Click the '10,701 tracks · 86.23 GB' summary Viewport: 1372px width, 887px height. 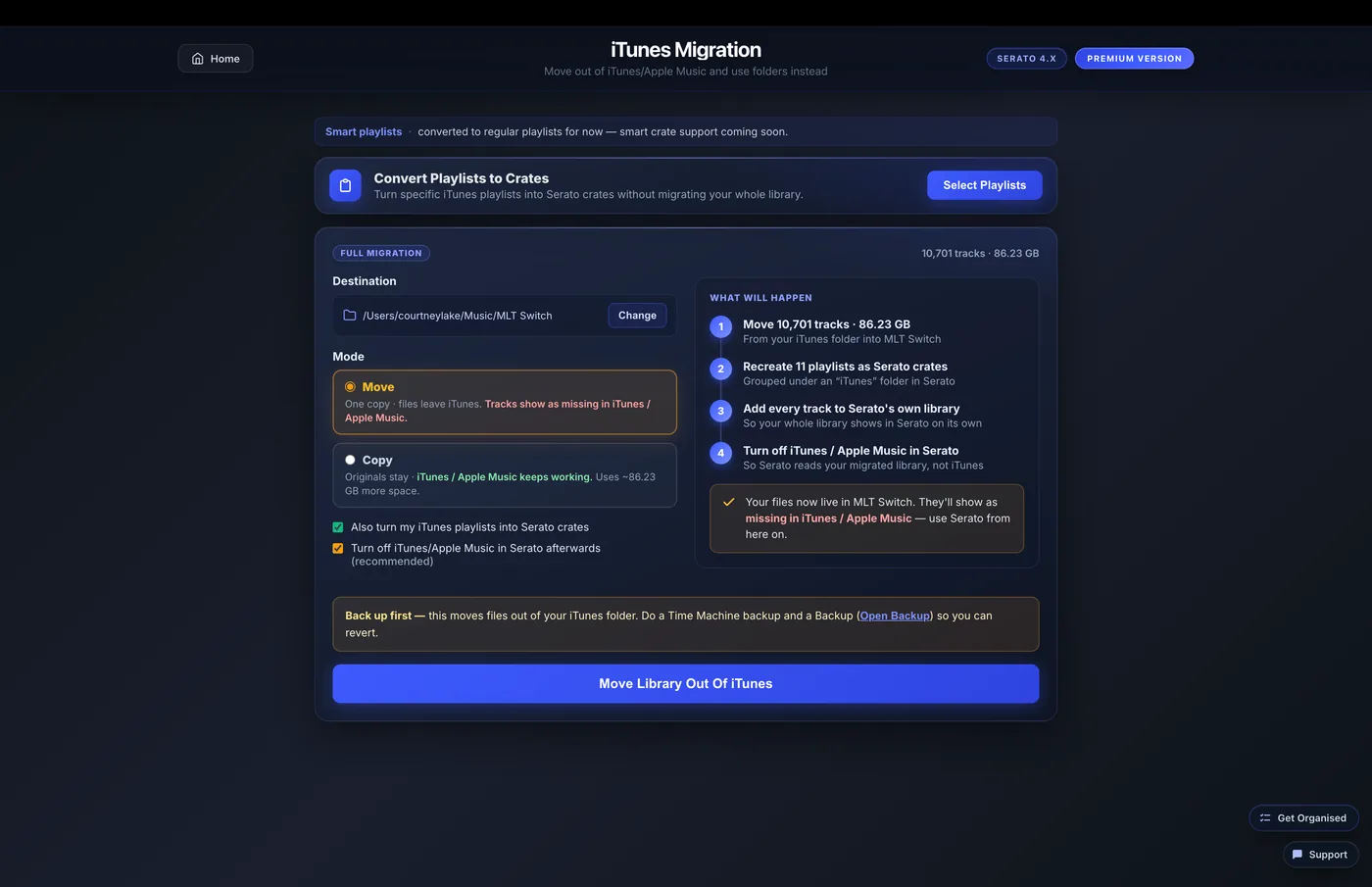pyautogui.click(x=980, y=253)
